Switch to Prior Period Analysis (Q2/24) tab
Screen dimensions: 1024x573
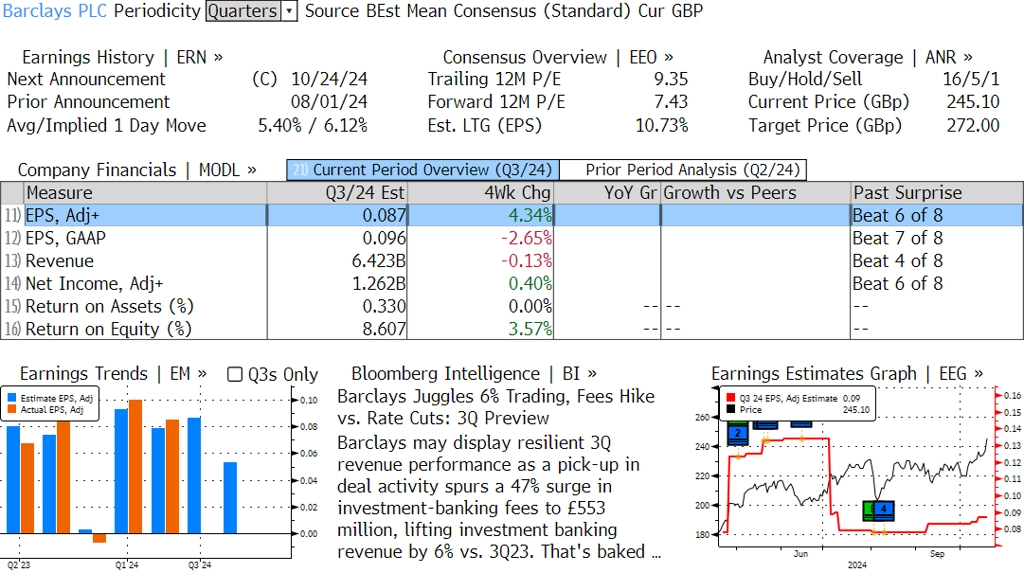point(684,170)
